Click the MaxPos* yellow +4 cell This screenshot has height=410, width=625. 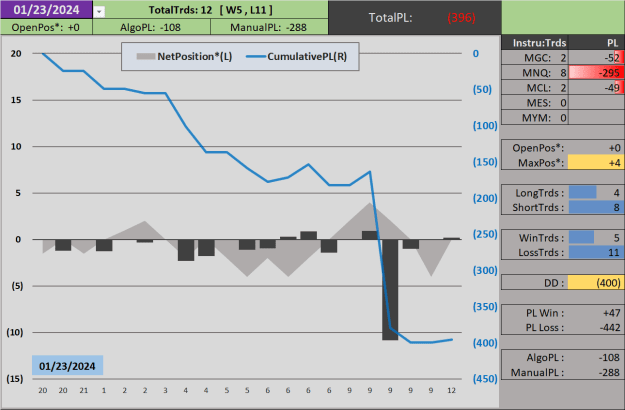point(596,163)
